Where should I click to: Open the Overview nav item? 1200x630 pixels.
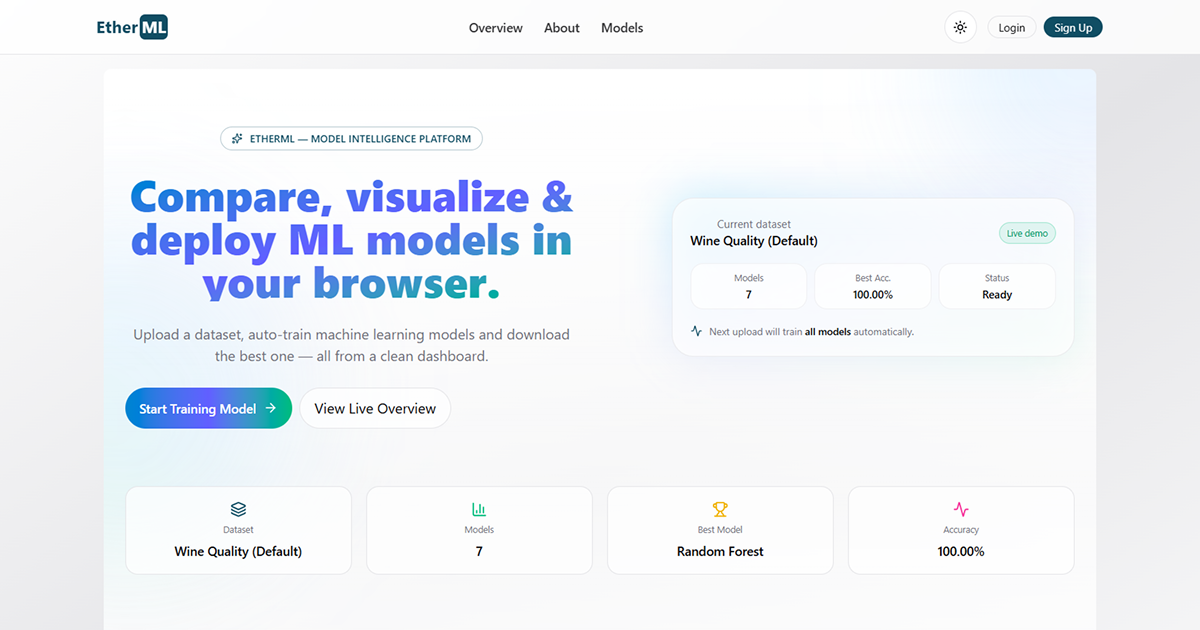pyautogui.click(x=496, y=28)
